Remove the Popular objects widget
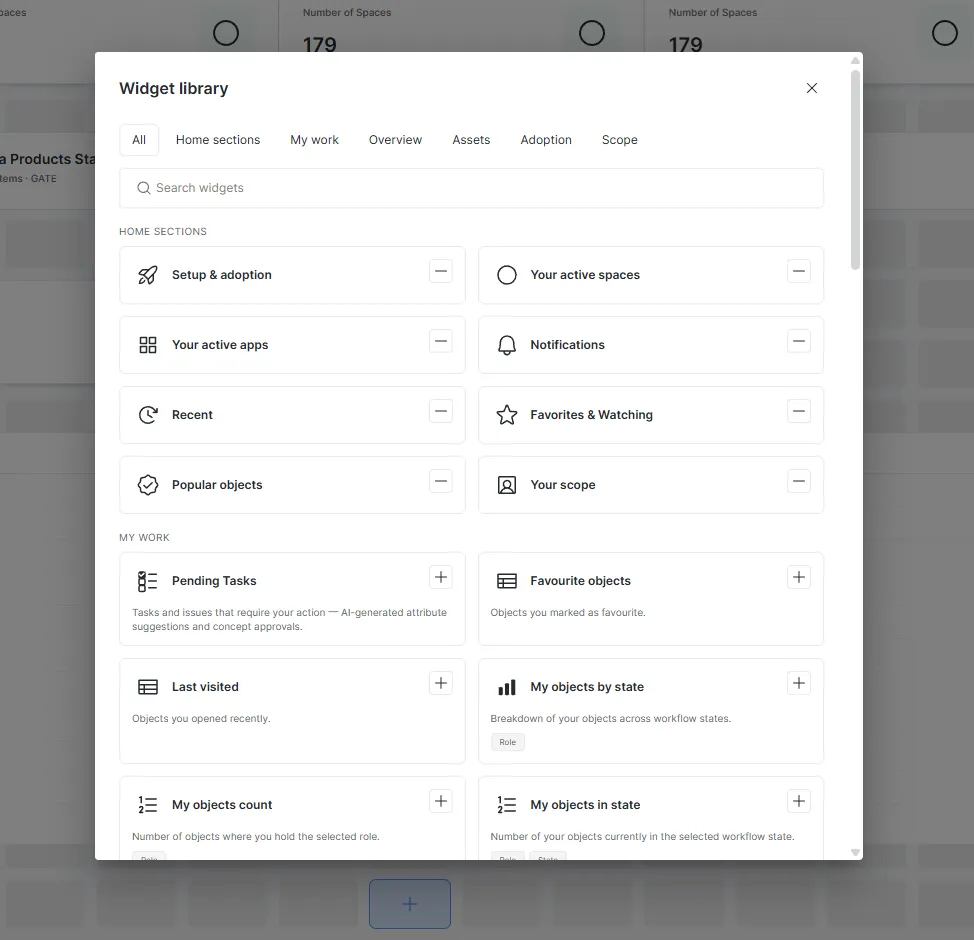The width and height of the screenshot is (974, 940). click(x=440, y=481)
